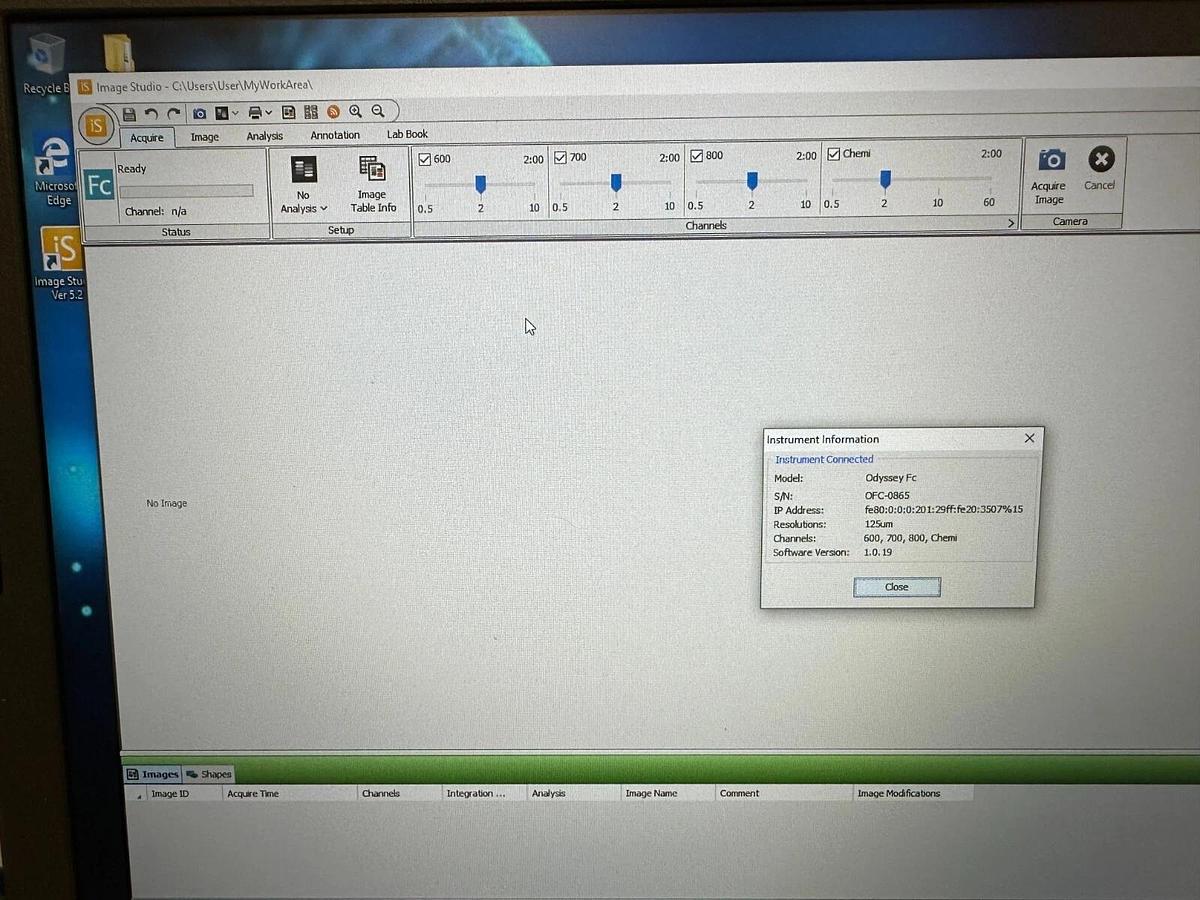The image size is (1200, 900).
Task: Uncheck the Chemi channel checkbox
Action: coord(834,154)
